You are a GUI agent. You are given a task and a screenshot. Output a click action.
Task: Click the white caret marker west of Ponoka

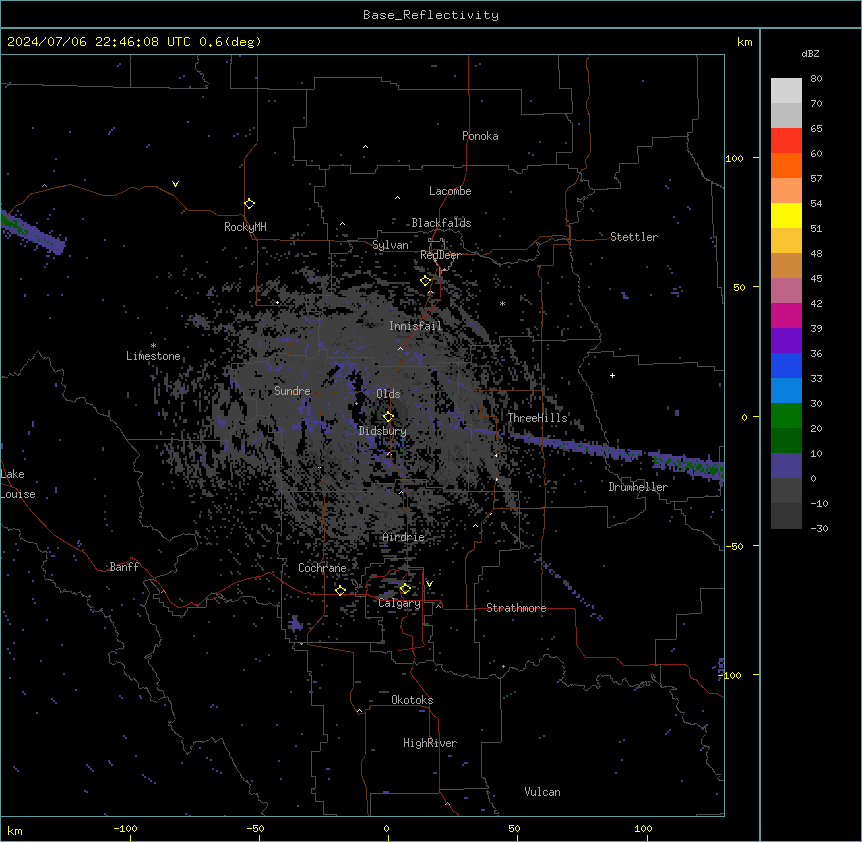point(365,147)
